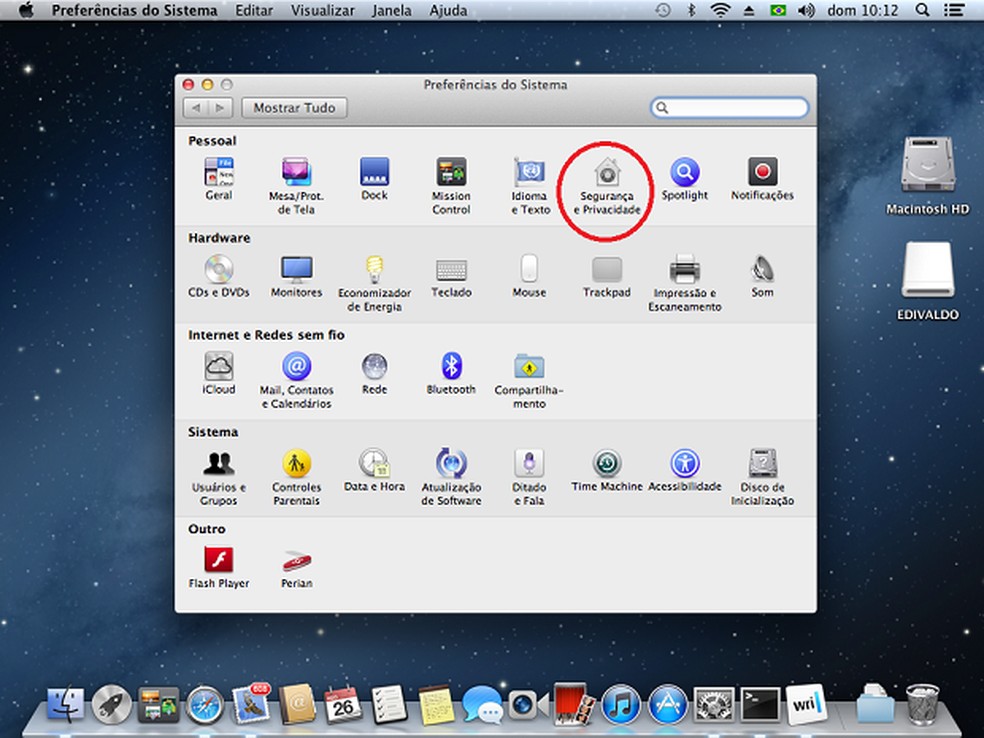Image resolution: width=984 pixels, height=738 pixels.
Task: Go back with the left arrow button
Action: click(x=196, y=108)
